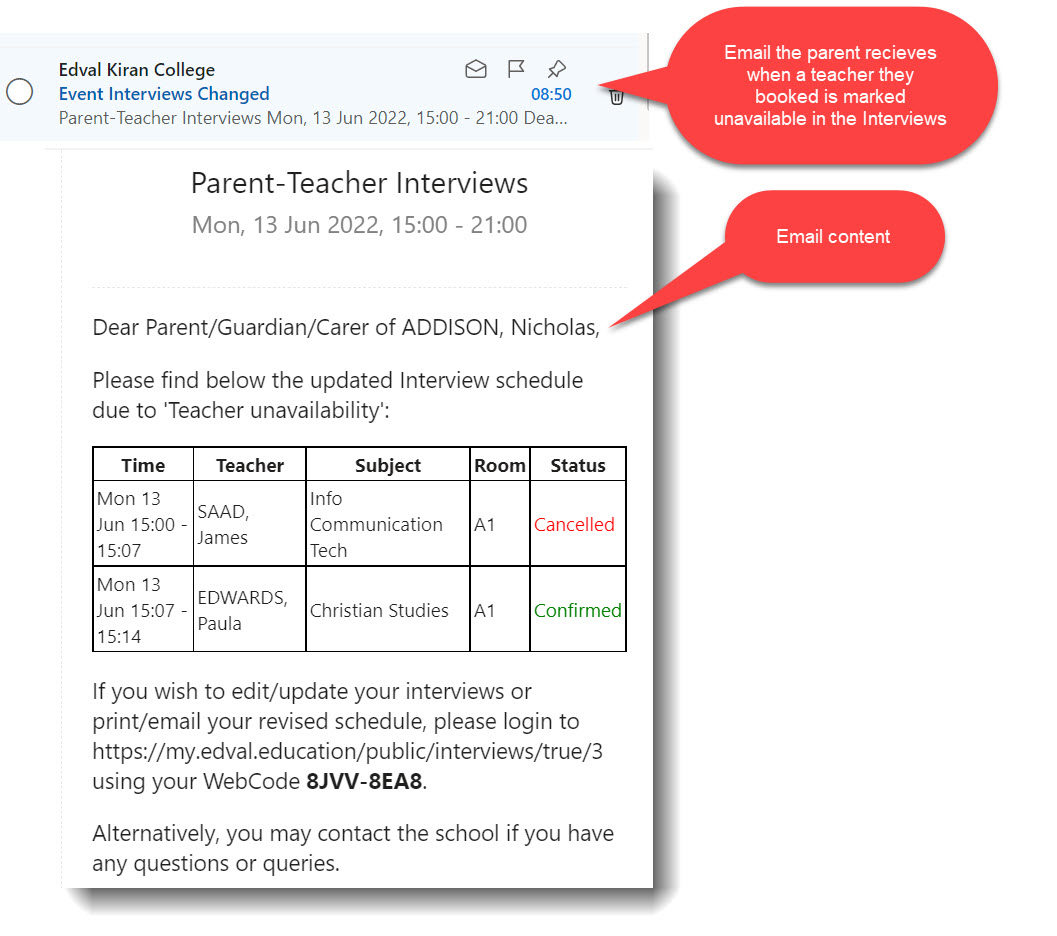1057x936 pixels.
Task: Click the 08:50 received time
Action: click(x=551, y=94)
